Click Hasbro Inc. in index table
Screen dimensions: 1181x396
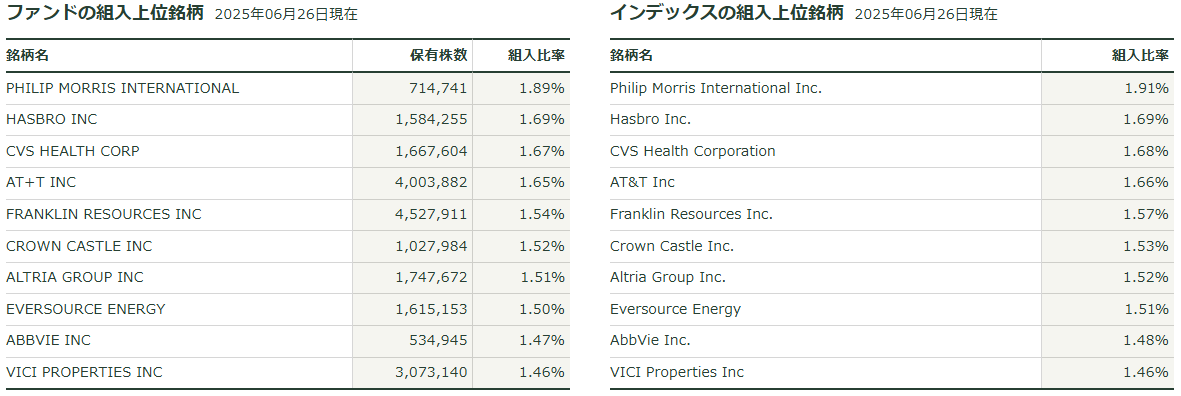pyautogui.click(x=651, y=120)
